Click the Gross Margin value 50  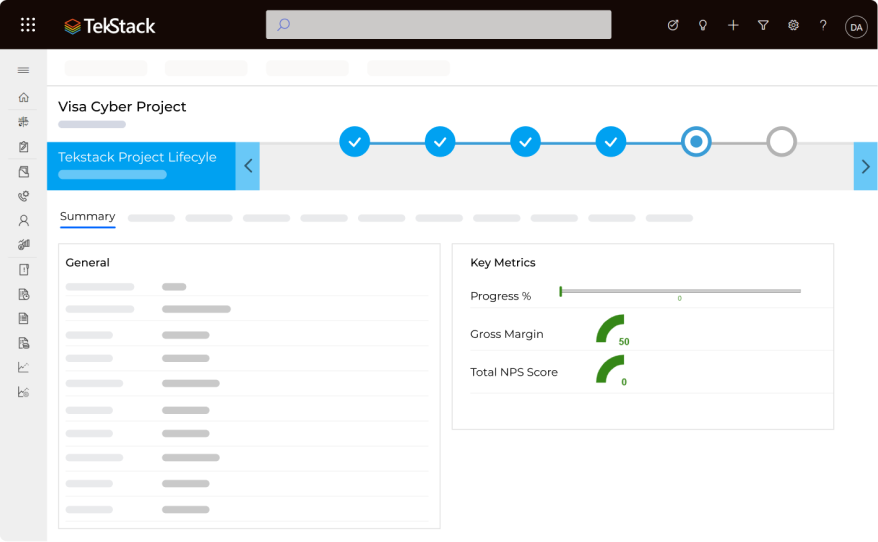(x=624, y=342)
